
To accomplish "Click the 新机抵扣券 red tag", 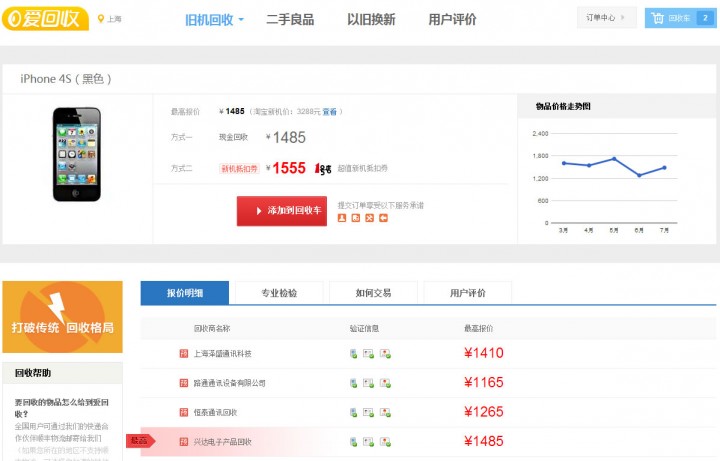I will [x=239, y=169].
